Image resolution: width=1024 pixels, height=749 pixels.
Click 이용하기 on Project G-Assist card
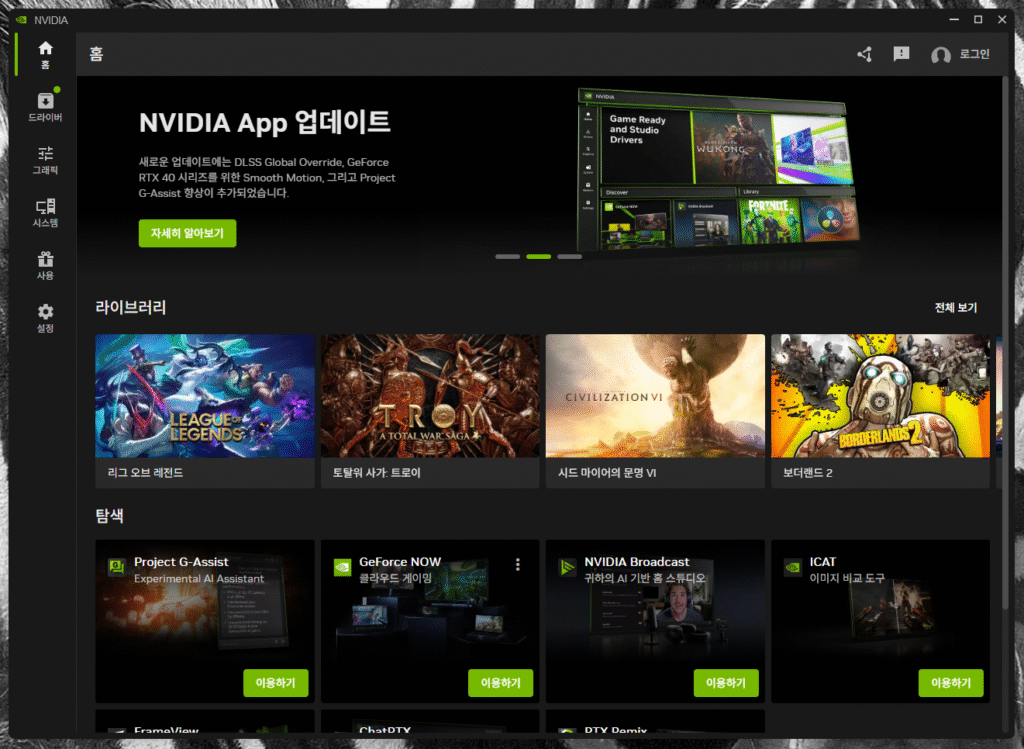pyautogui.click(x=275, y=683)
